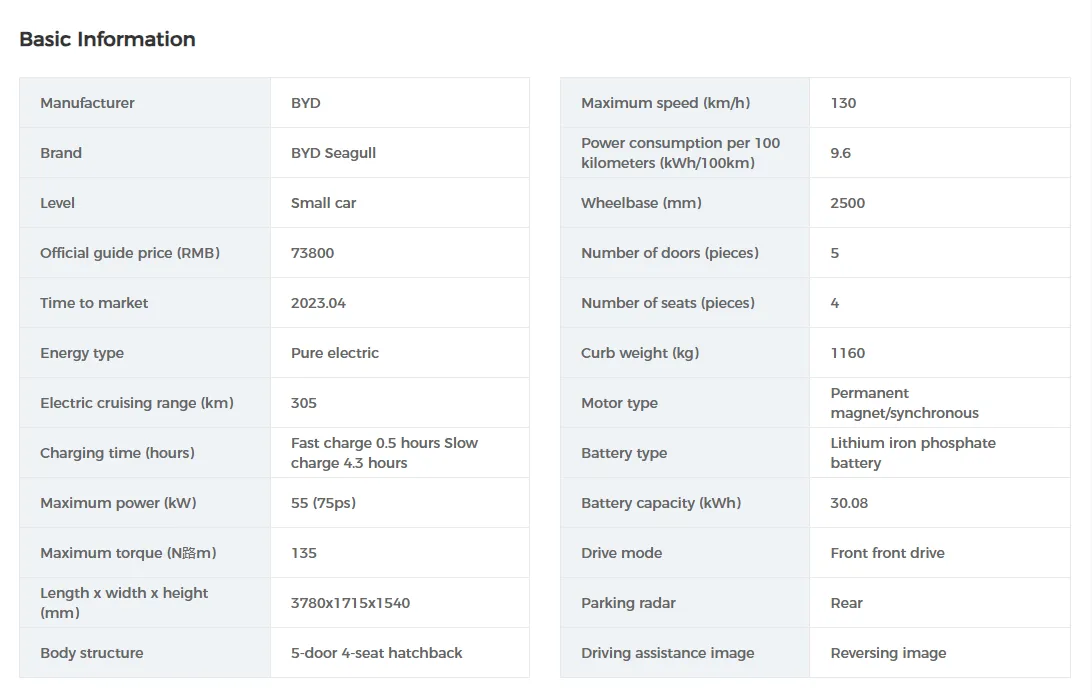The height and width of the screenshot is (697, 1092).
Task: Select the official guide price 73800
Action: pos(312,253)
